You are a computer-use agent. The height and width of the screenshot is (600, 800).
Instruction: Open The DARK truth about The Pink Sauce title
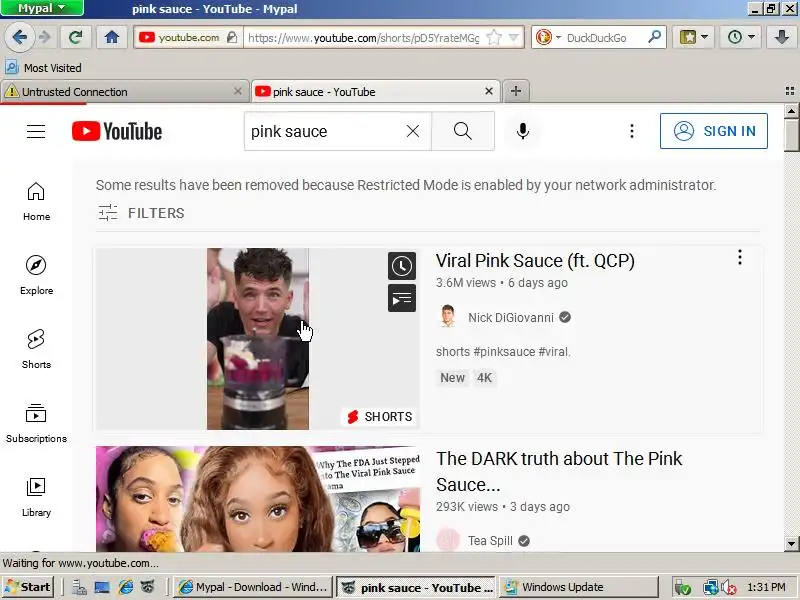tap(559, 471)
